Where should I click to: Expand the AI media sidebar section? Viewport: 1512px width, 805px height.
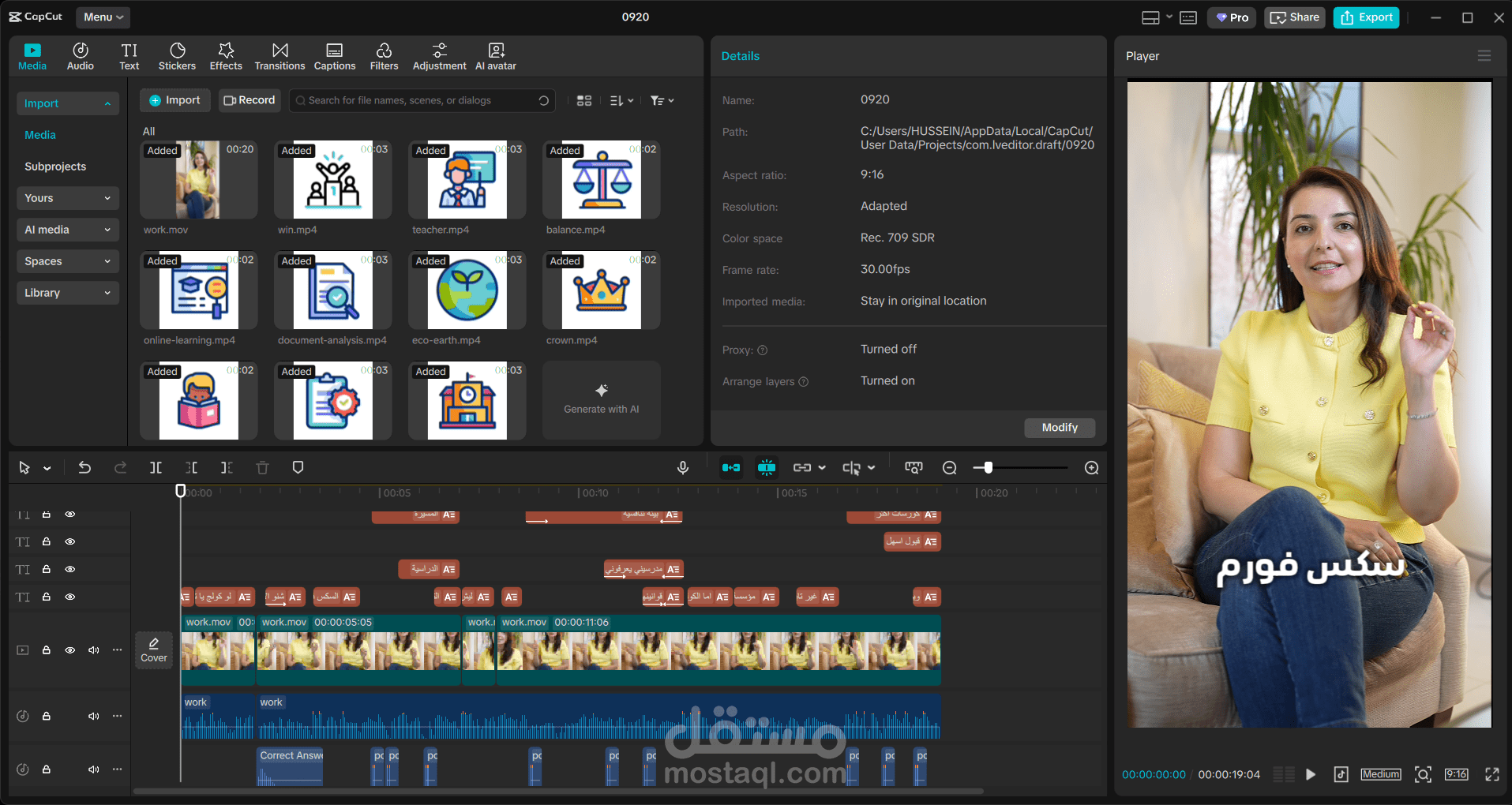[x=67, y=230]
